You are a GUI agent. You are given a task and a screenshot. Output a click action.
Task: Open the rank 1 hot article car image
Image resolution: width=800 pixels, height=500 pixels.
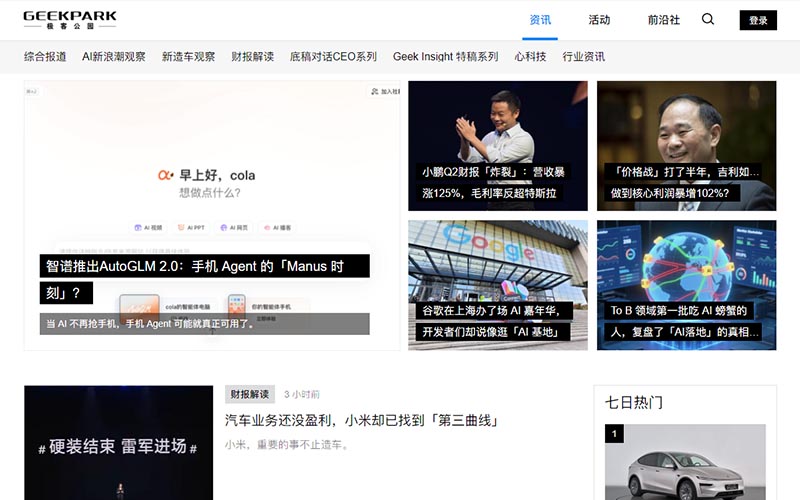685,462
